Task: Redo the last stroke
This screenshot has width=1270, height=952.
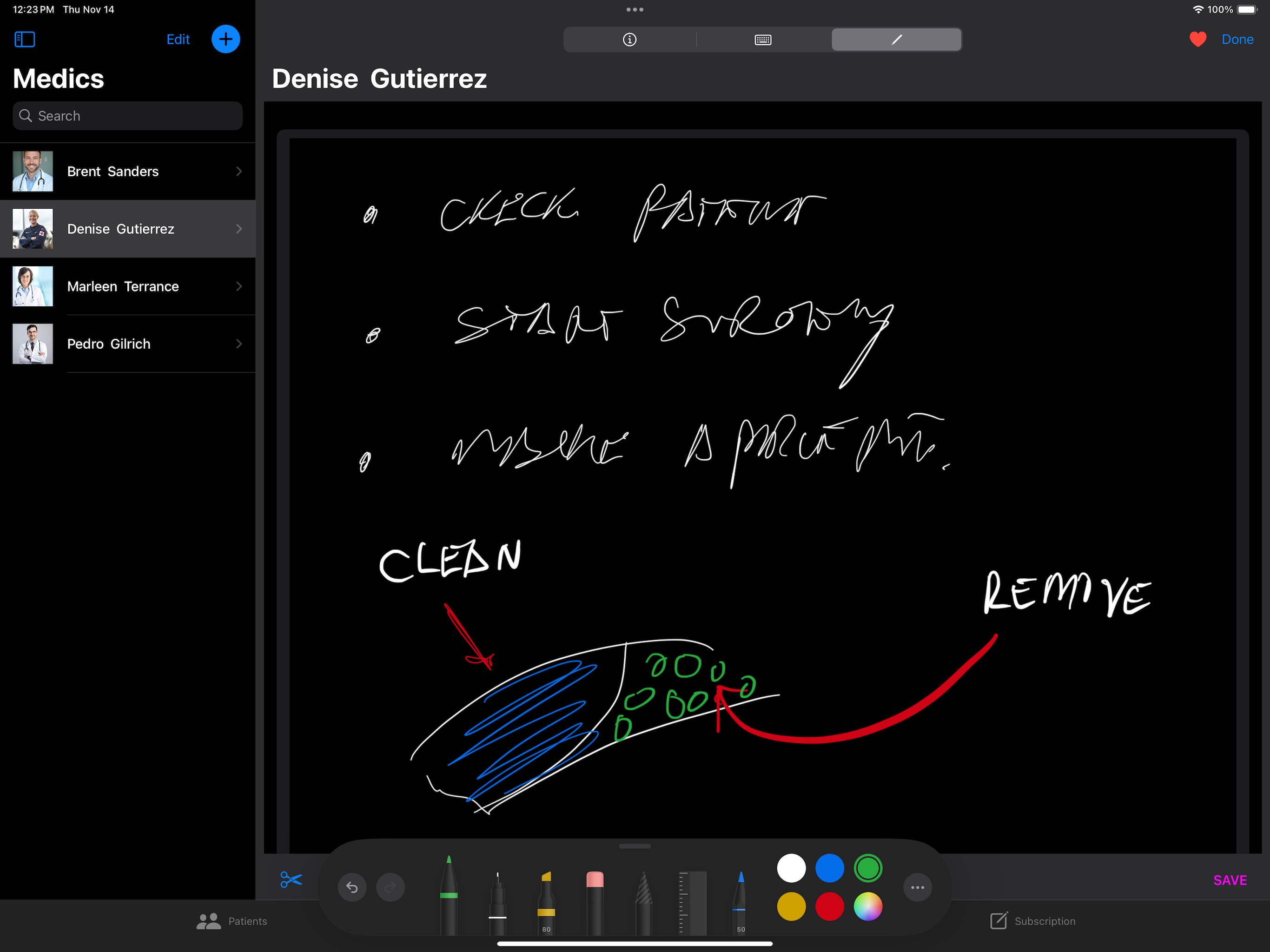Action: (390, 888)
